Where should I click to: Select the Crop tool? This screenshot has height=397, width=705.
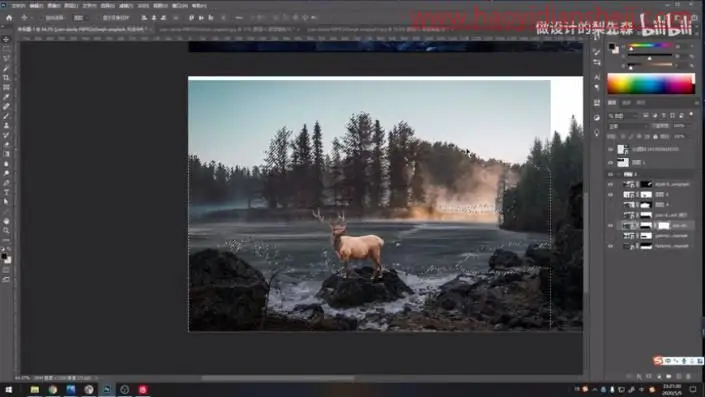pyautogui.click(x=6, y=78)
